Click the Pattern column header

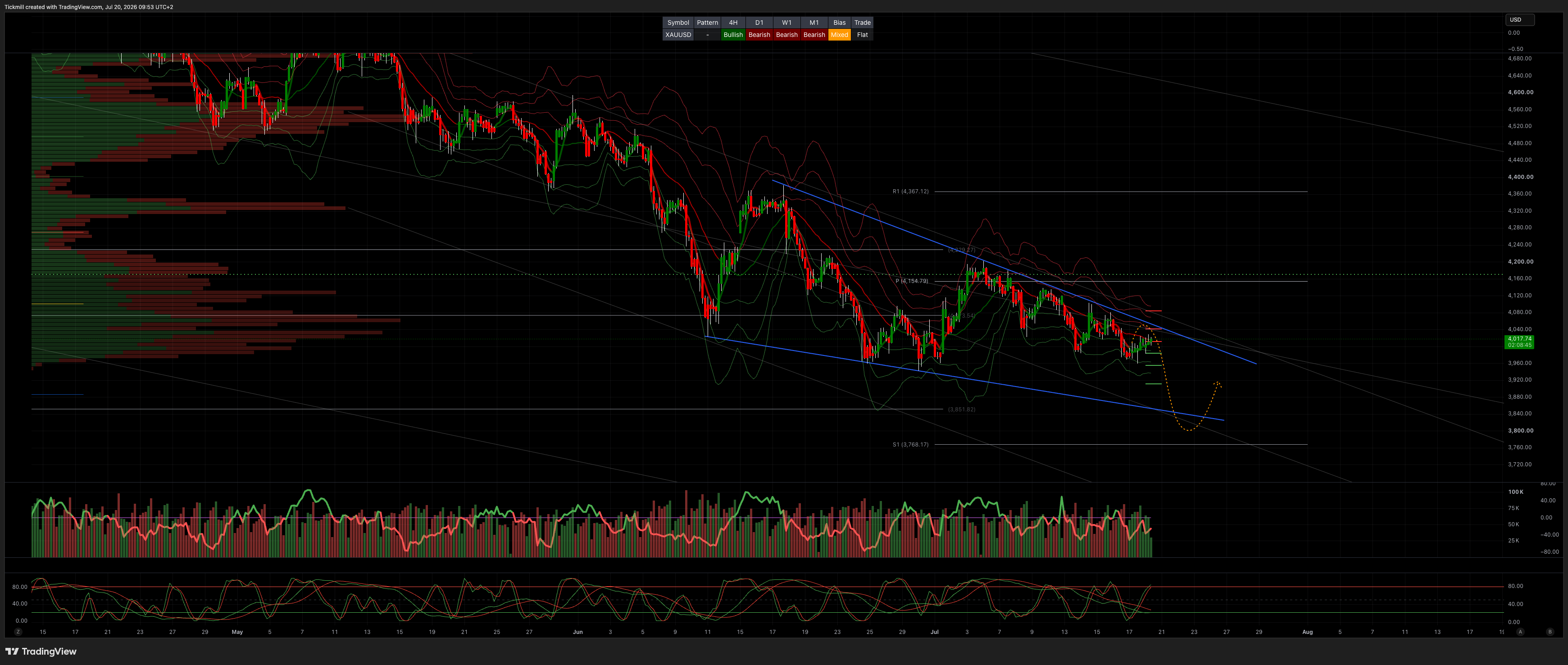click(x=707, y=23)
